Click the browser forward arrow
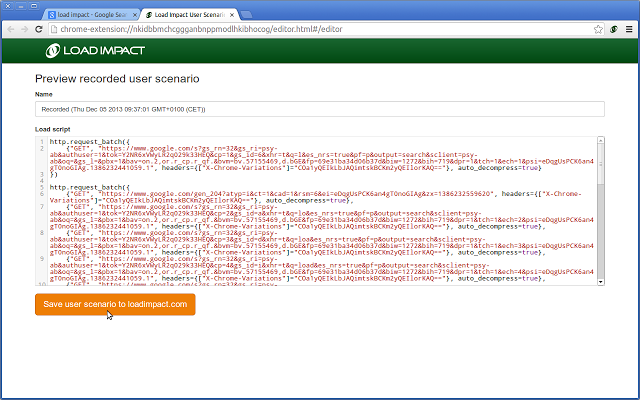 click(x=24, y=29)
